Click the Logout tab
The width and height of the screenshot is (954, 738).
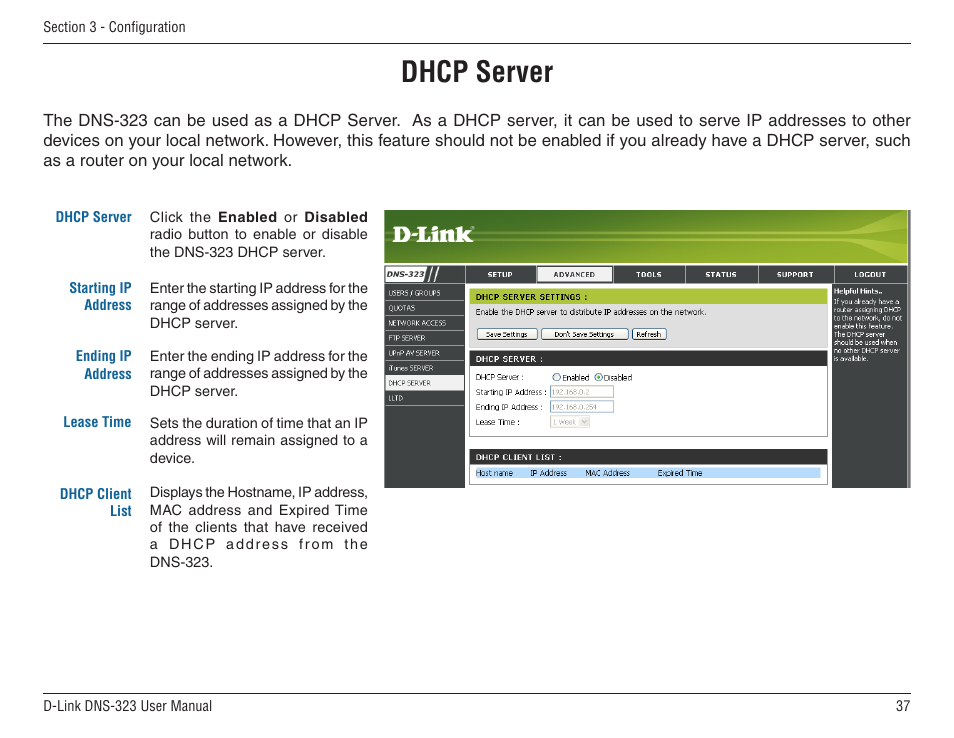click(870, 274)
